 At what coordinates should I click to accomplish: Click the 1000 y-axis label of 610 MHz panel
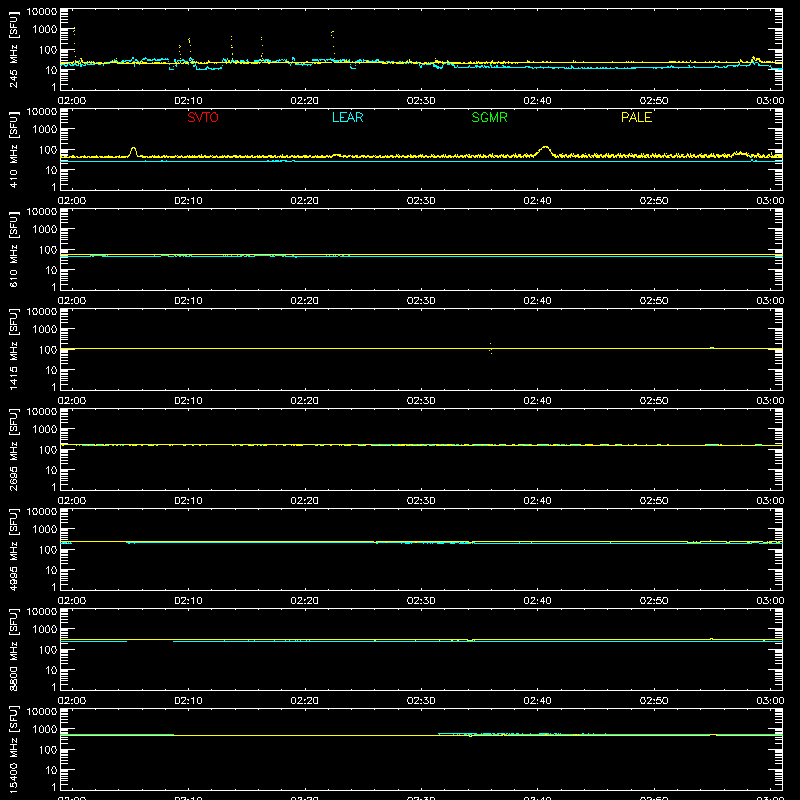(x=45, y=230)
